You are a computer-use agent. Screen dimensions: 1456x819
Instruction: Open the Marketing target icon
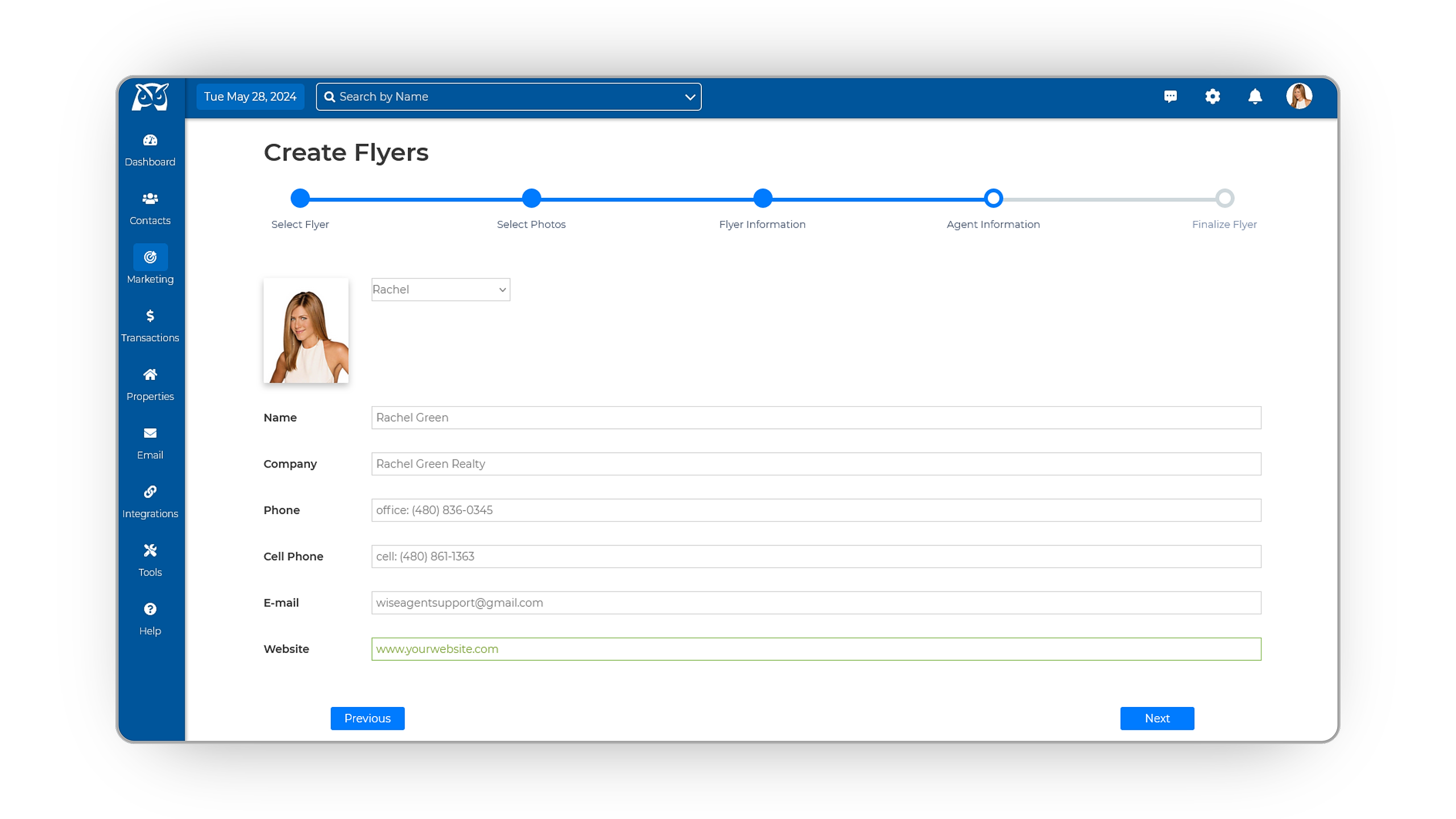point(150,257)
